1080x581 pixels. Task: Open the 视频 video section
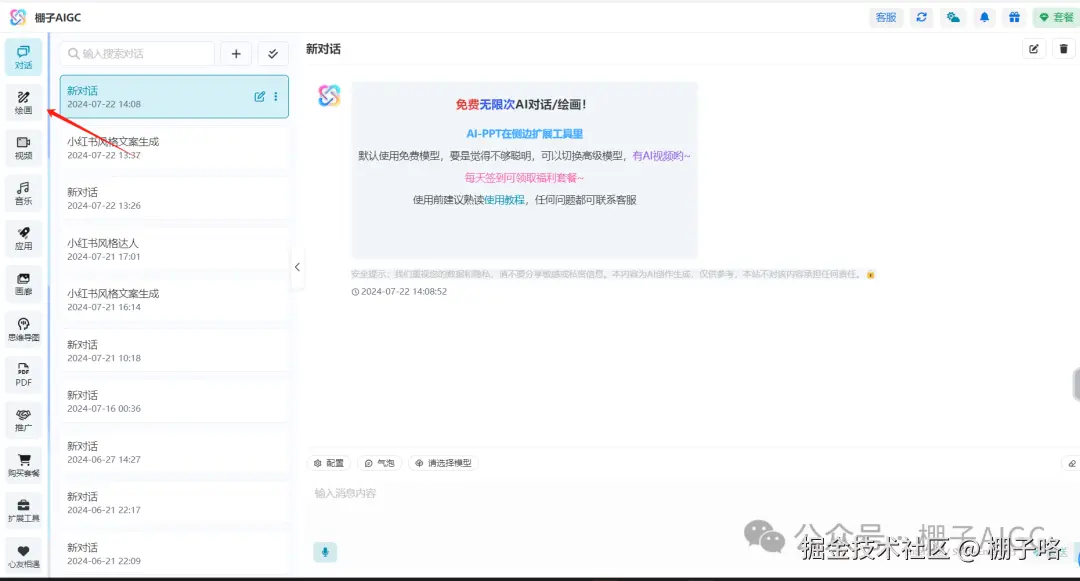pos(23,146)
